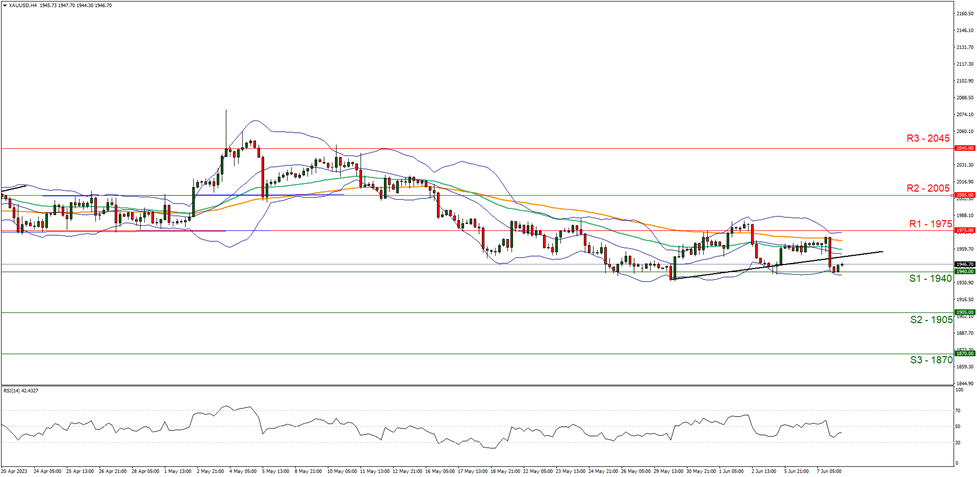Click the tall wick candle spike in early May

click(226, 125)
